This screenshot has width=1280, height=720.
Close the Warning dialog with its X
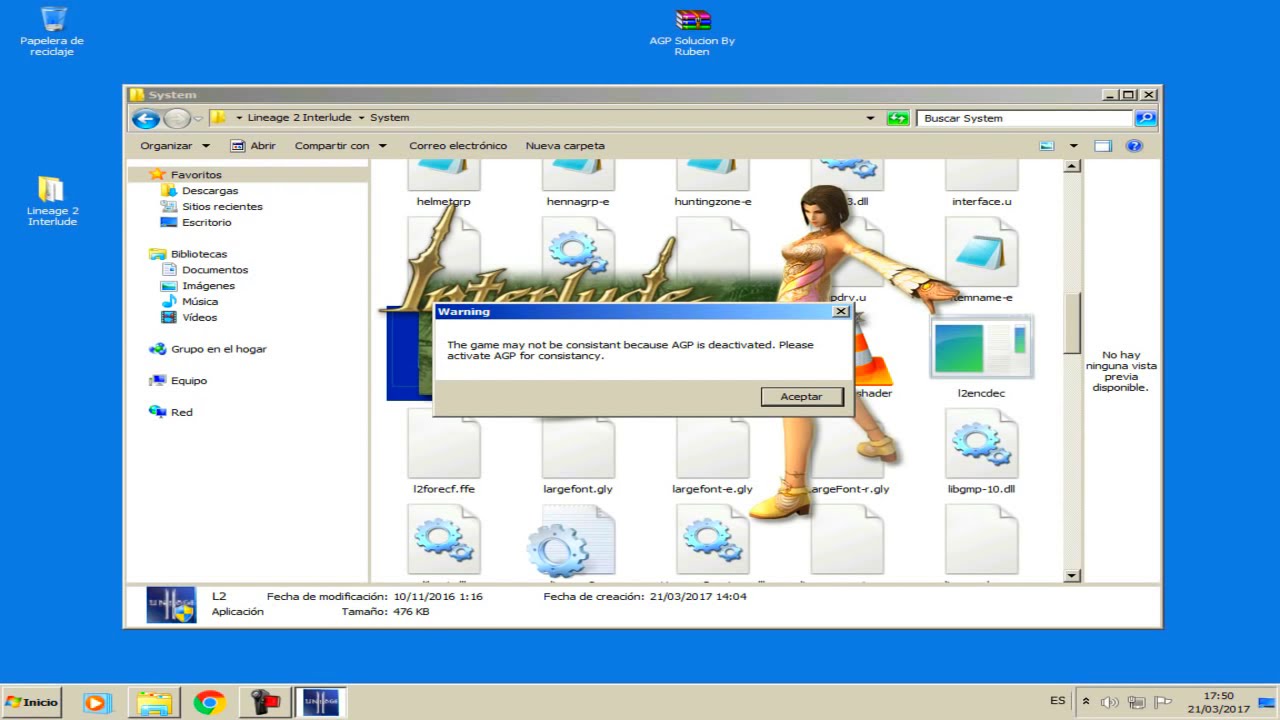[x=840, y=311]
